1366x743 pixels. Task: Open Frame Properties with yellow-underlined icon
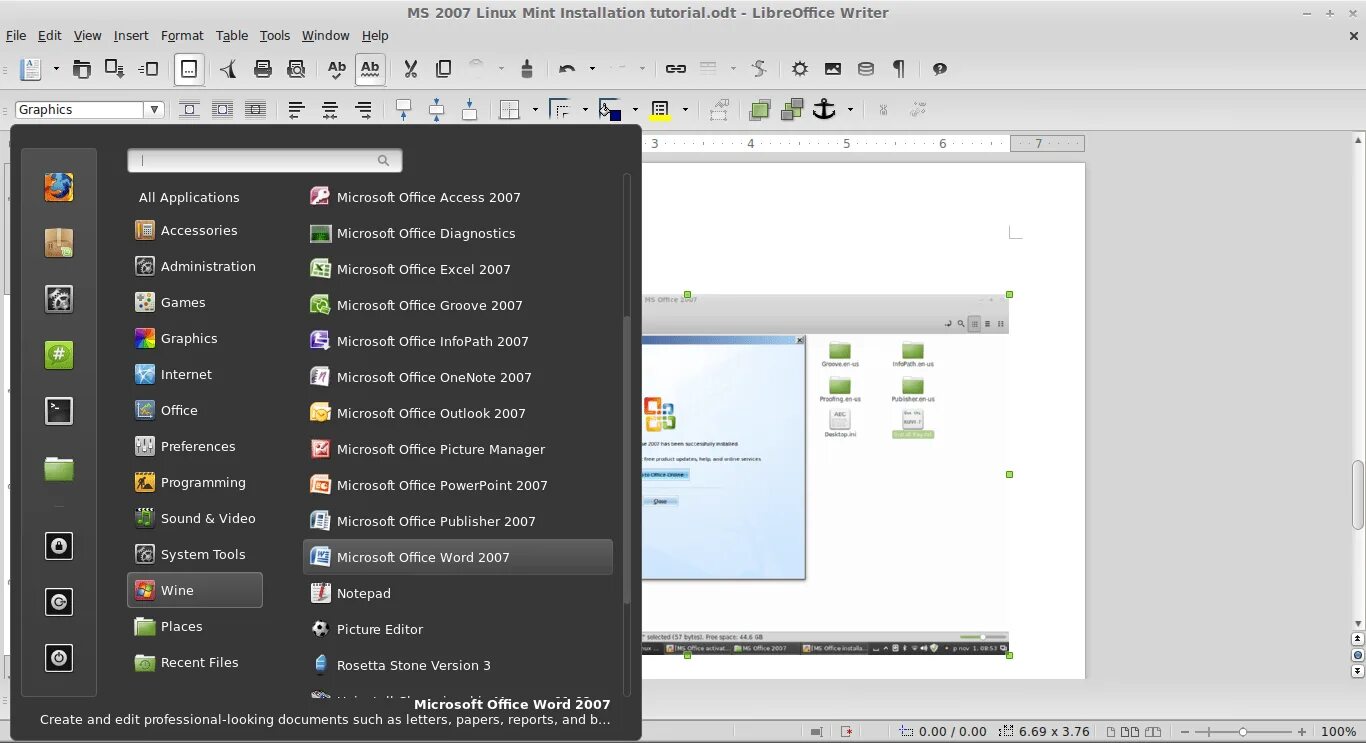coord(660,110)
